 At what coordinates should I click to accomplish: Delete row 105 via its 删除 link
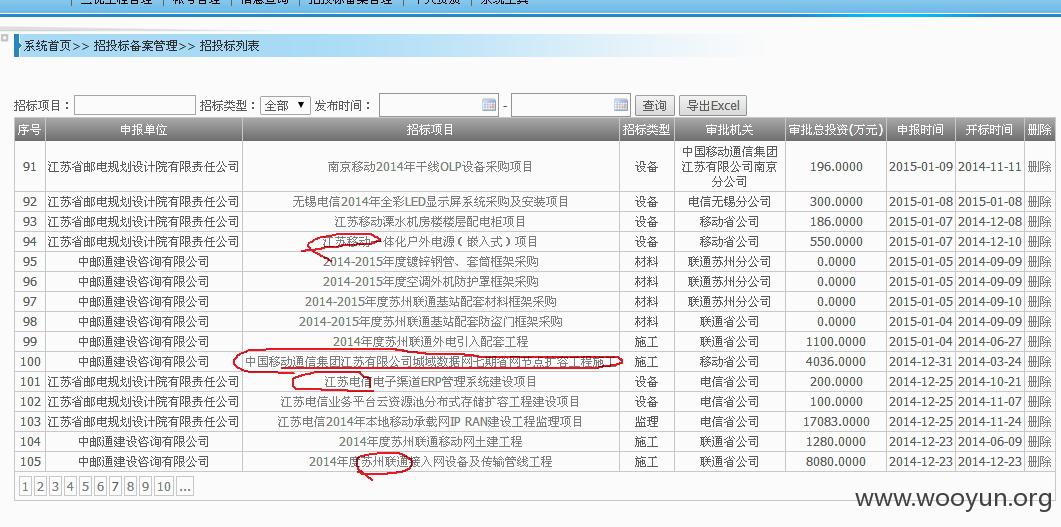(1039, 461)
